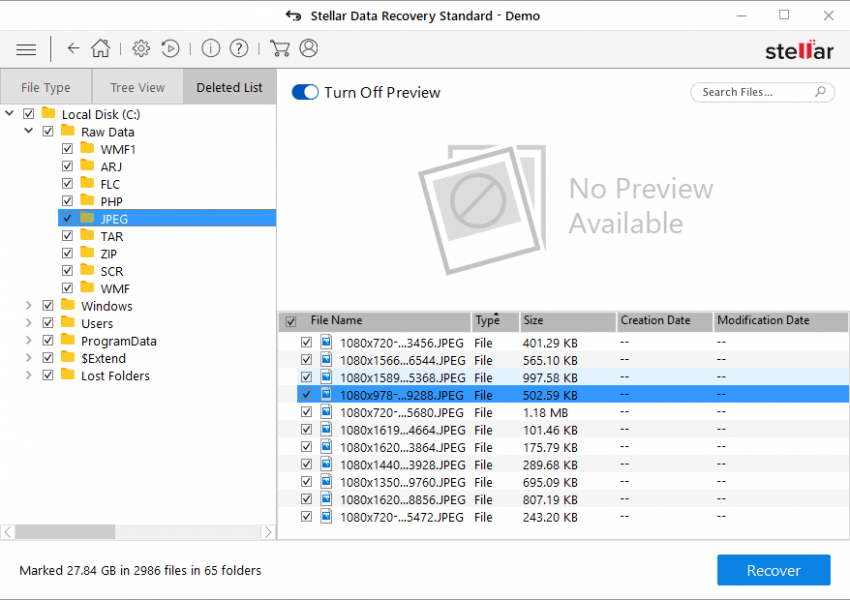Select the Deleted List tab
Image resolution: width=850 pixels, height=600 pixels.
tap(230, 87)
